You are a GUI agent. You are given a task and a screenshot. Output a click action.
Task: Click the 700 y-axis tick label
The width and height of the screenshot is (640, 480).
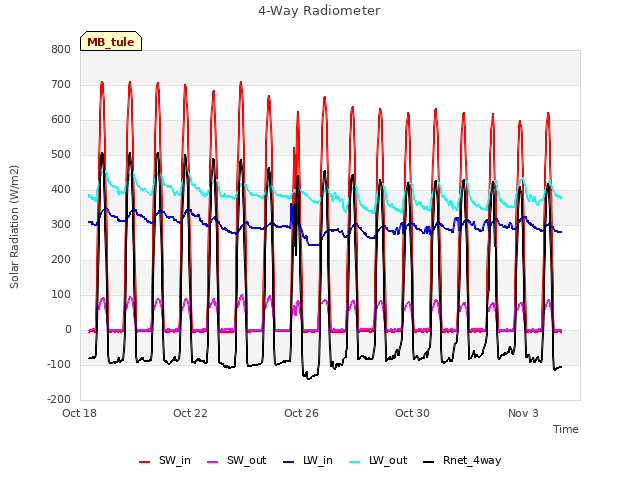tap(61, 85)
